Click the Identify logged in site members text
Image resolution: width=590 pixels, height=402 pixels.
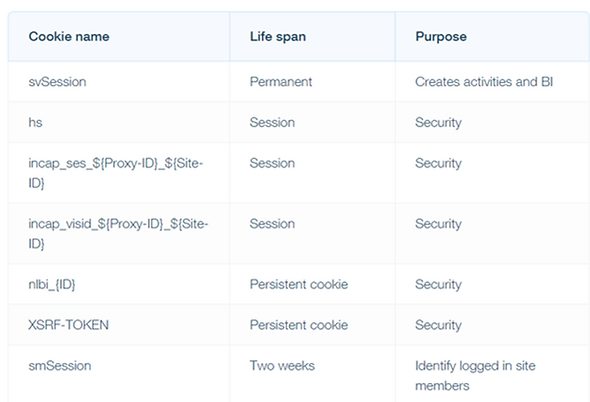(x=475, y=376)
